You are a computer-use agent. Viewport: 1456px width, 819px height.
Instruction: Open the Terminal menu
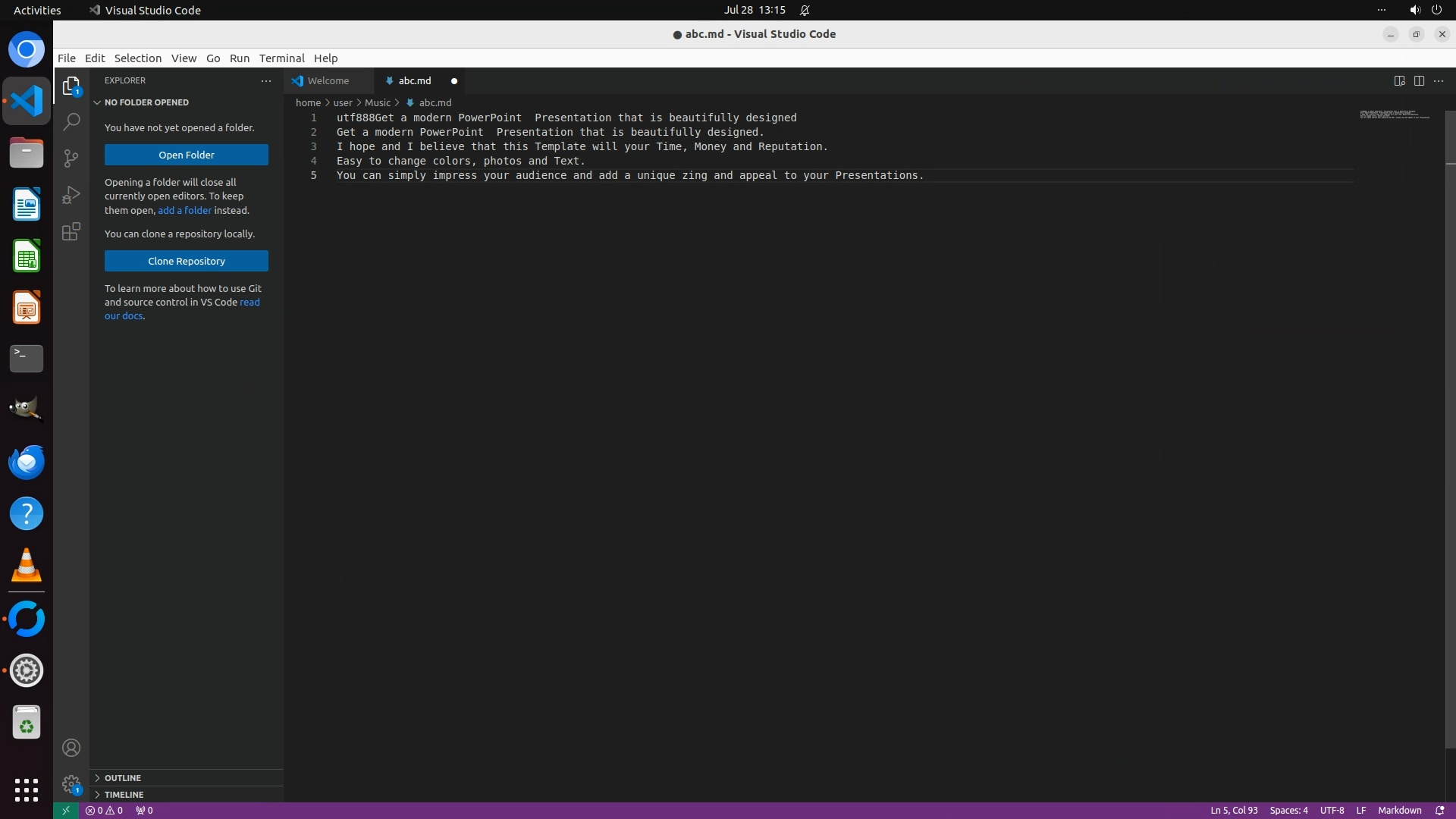pos(281,58)
